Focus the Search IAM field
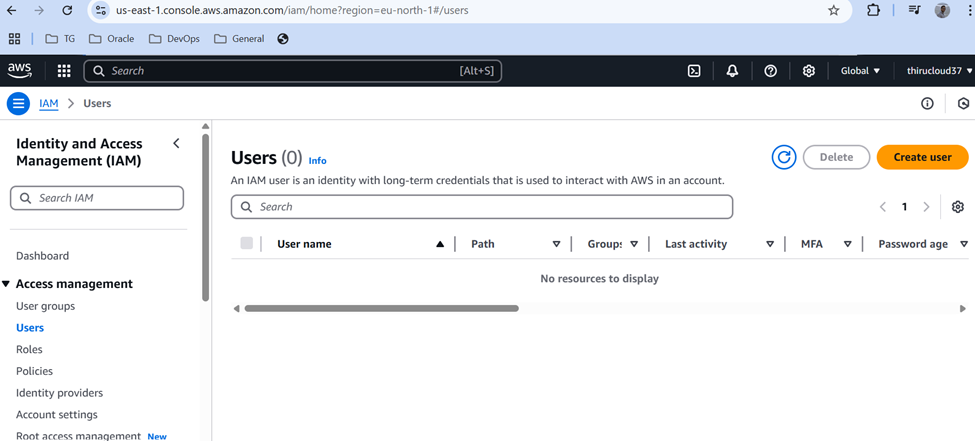 pos(97,198)
